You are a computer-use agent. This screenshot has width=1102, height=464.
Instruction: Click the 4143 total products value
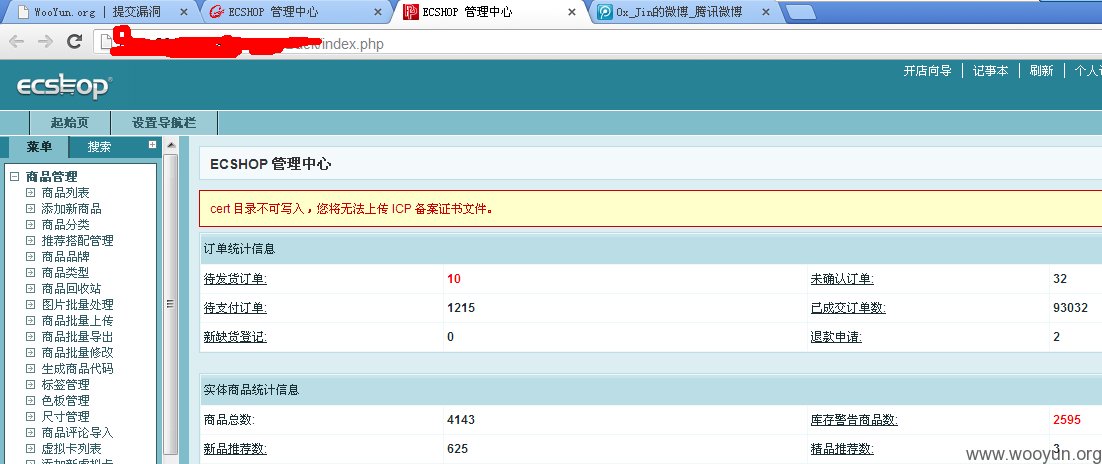pos(461,420)
